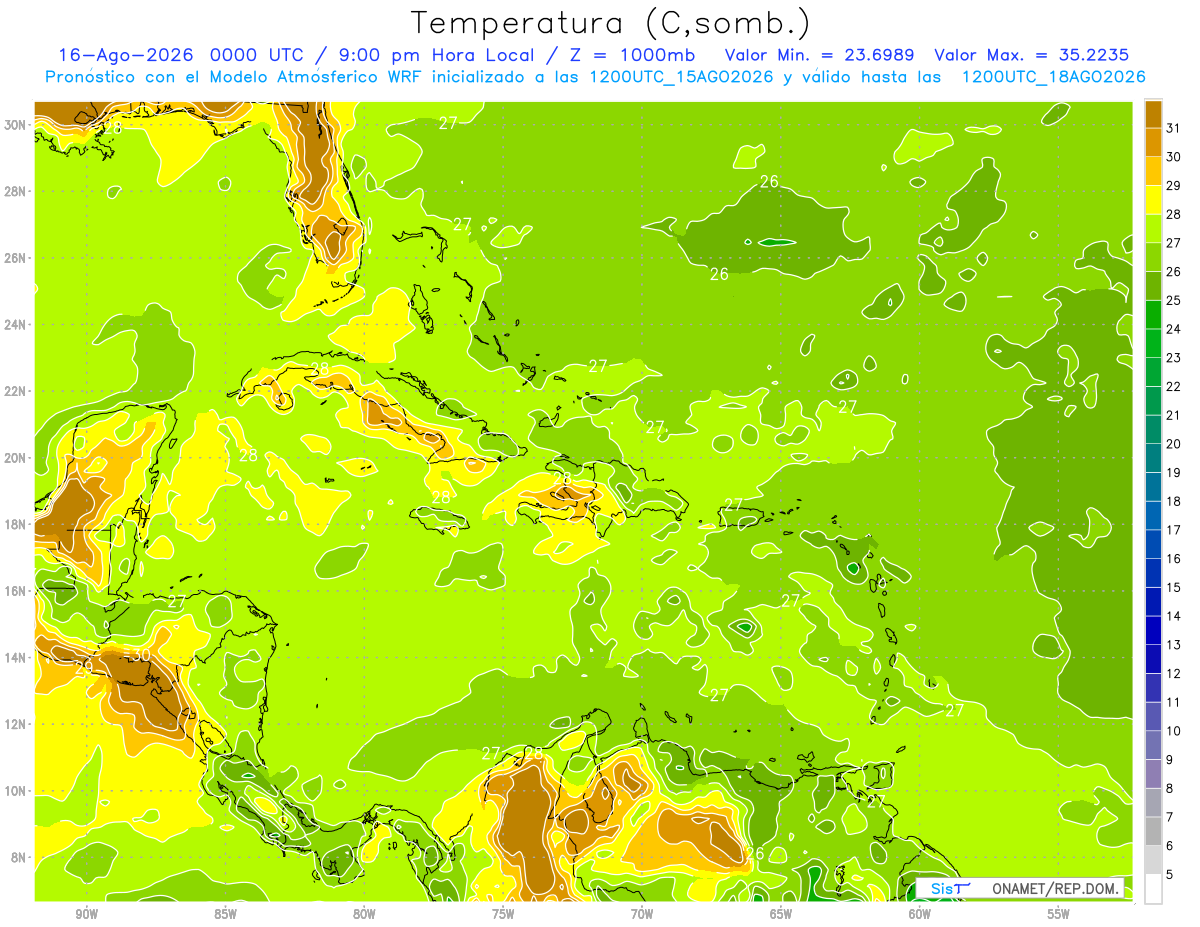This screenshot has width=1200, height=927.
Task: Click the 24N latitude axis label
Action: pos(15,324)
